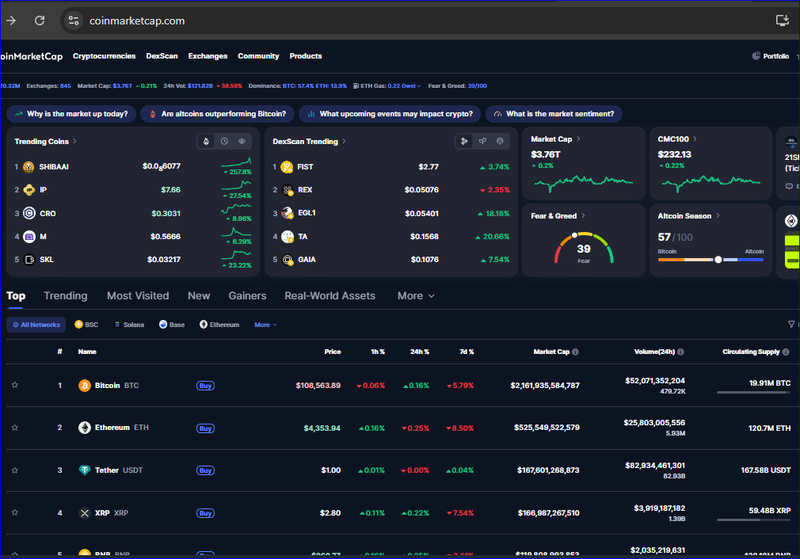Click the GAIA token icon

[287, 260]
